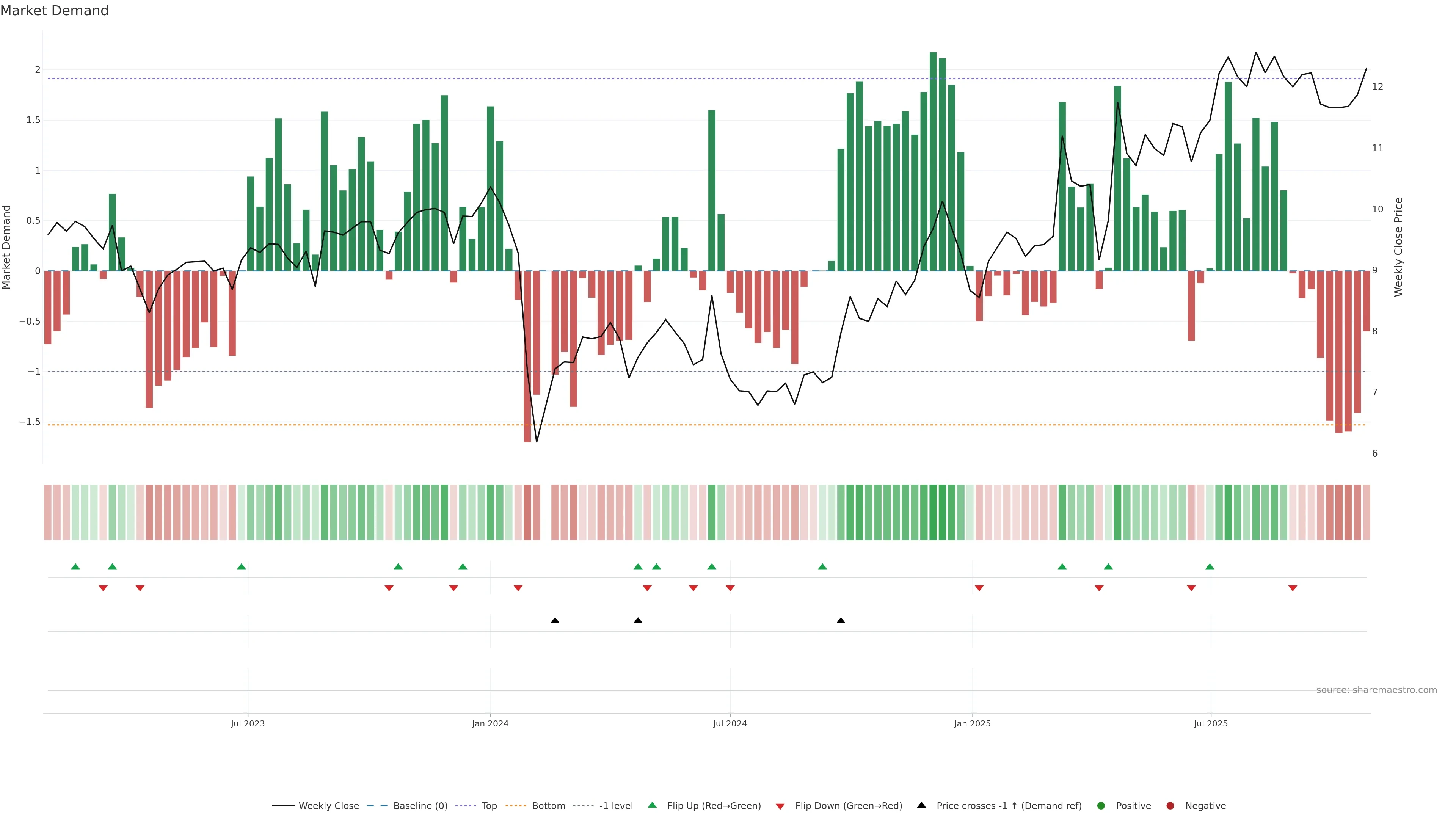Click green Flip Up legend triangle icon
The image size is (1456, 819).
click(x=652, y=805)
